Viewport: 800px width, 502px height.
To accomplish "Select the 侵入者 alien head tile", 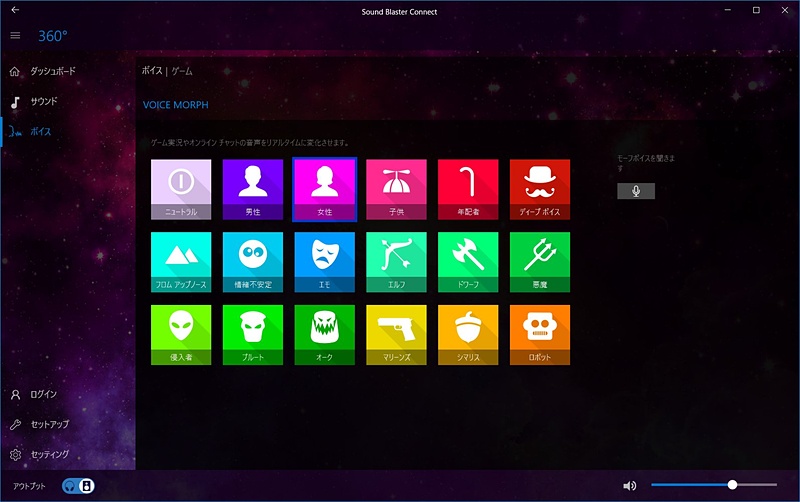I will [181, 335].
